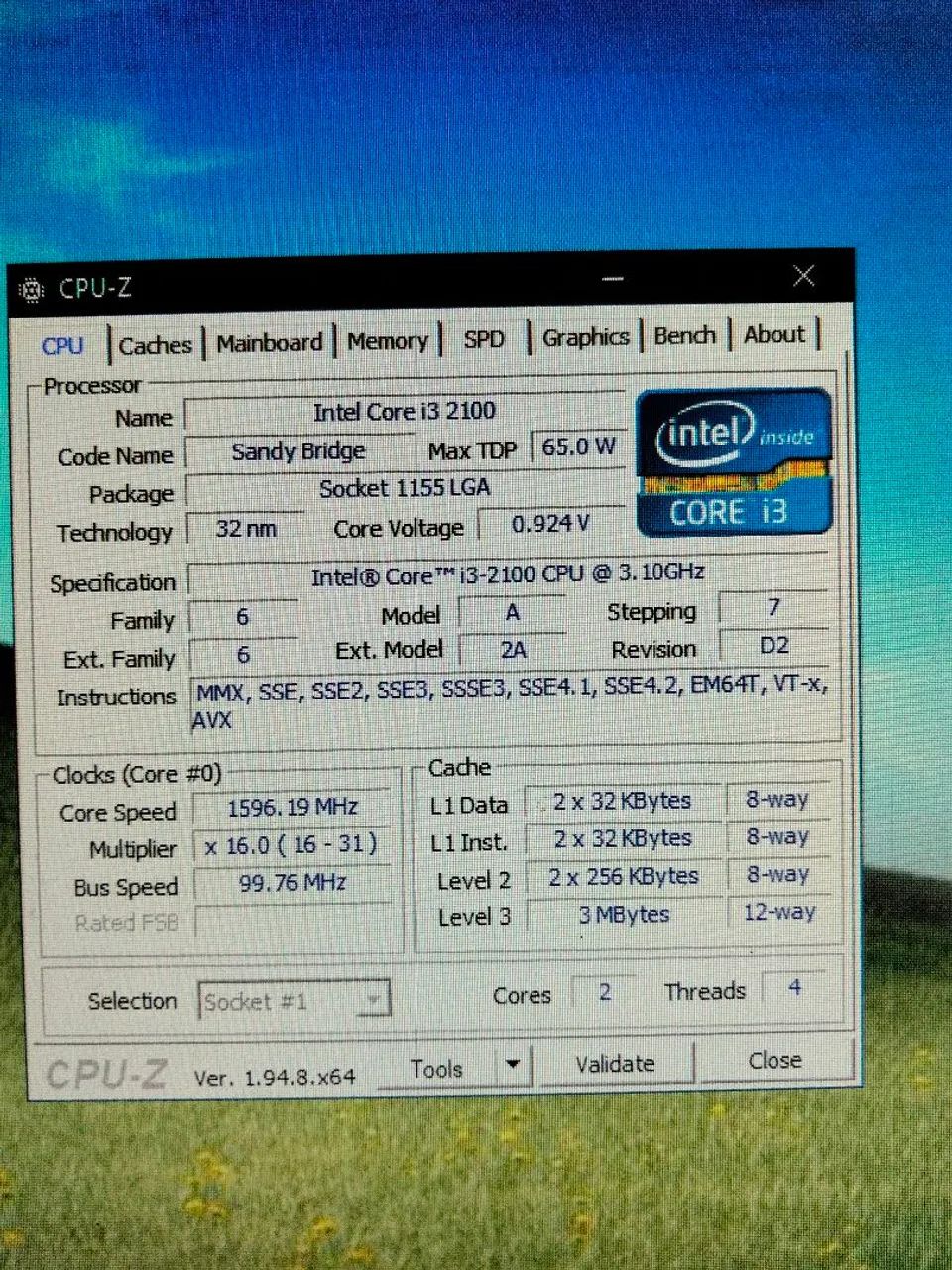
Task: Minimize the CPU-Z window
Action: (x=613, y=279)
